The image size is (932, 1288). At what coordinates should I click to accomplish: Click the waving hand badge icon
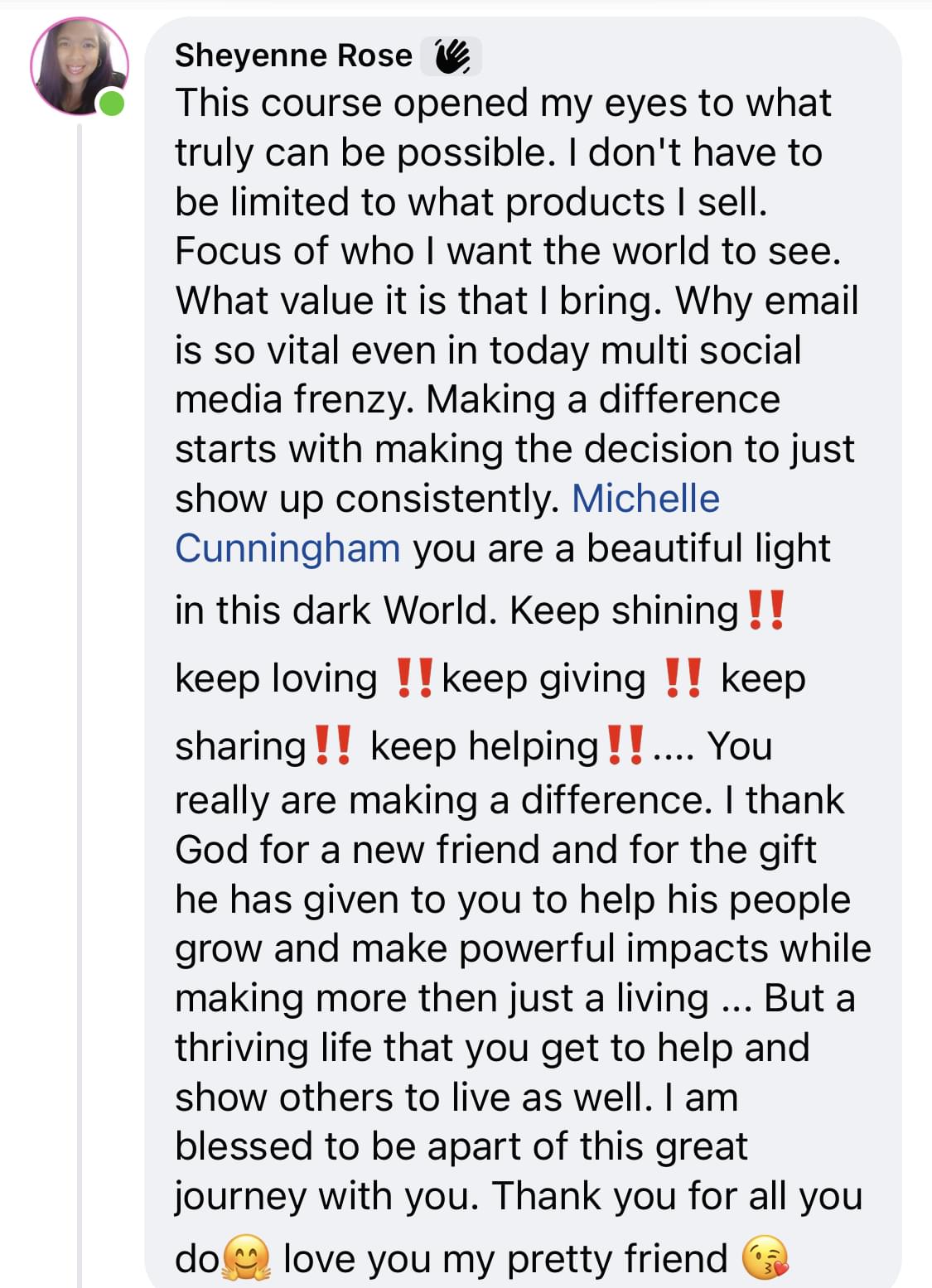(x=452, y=57)
